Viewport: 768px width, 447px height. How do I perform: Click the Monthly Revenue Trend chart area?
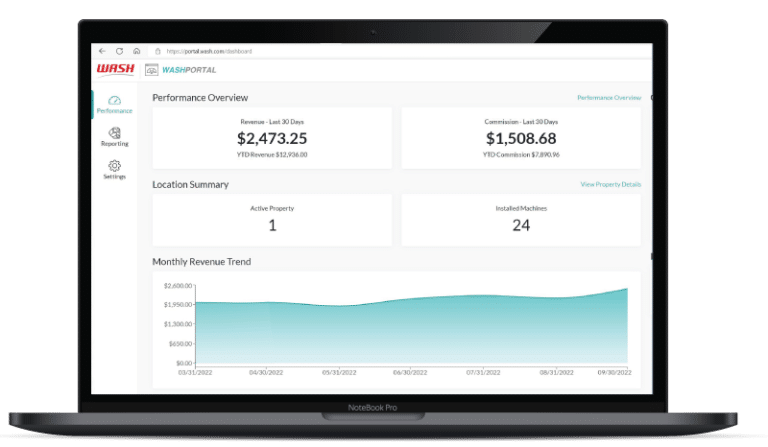(410, 330)
